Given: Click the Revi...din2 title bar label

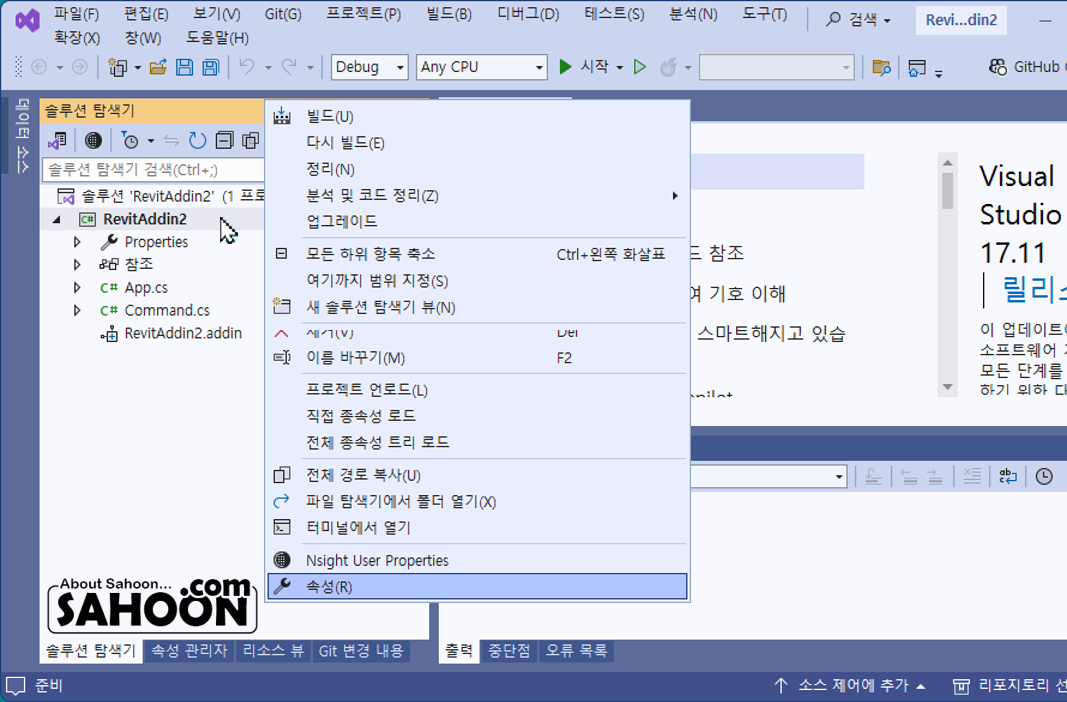Looking at the screenshot, I should coord(961,20).
